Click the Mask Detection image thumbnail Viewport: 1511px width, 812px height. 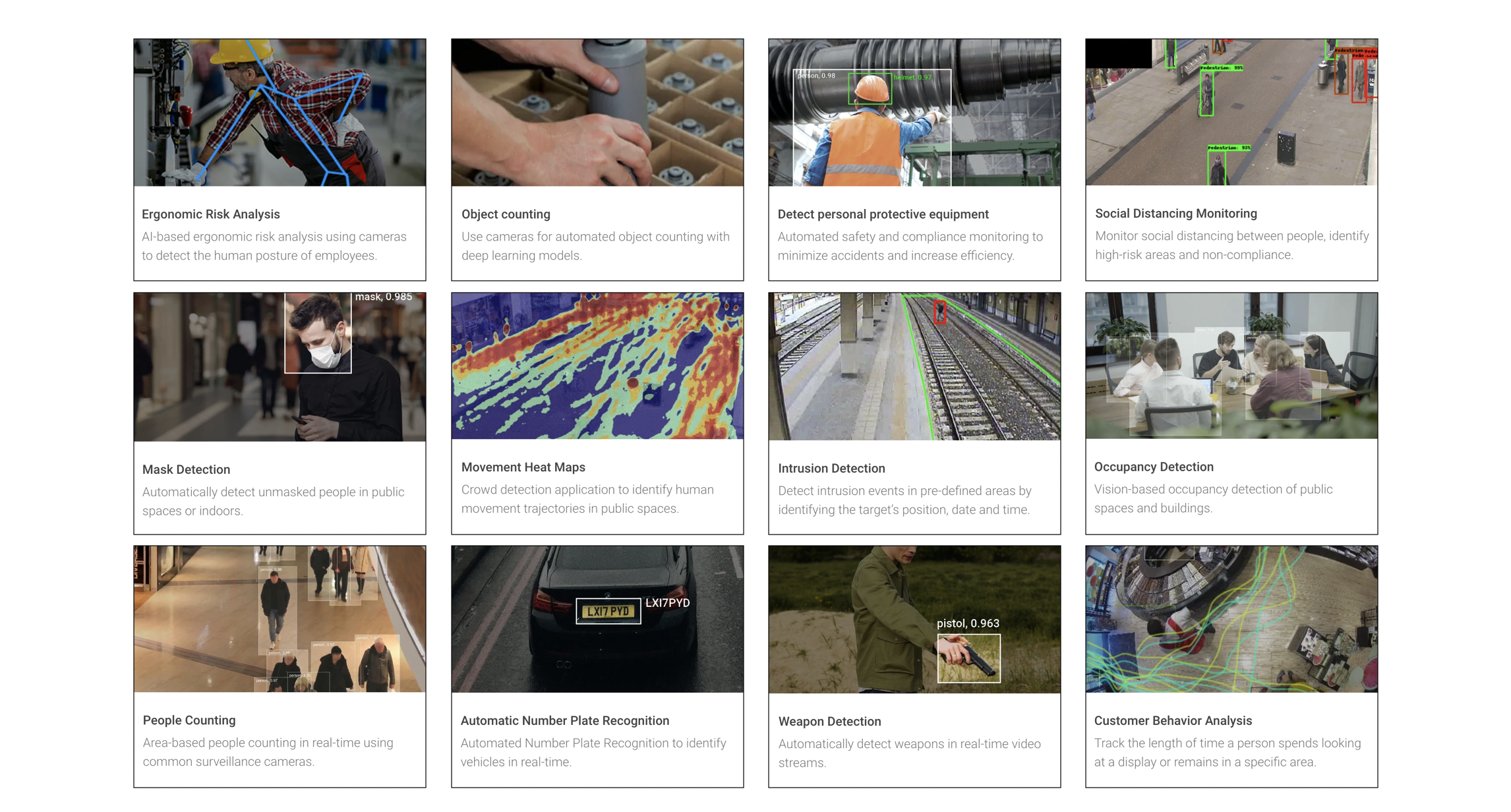tap(280, 366)
